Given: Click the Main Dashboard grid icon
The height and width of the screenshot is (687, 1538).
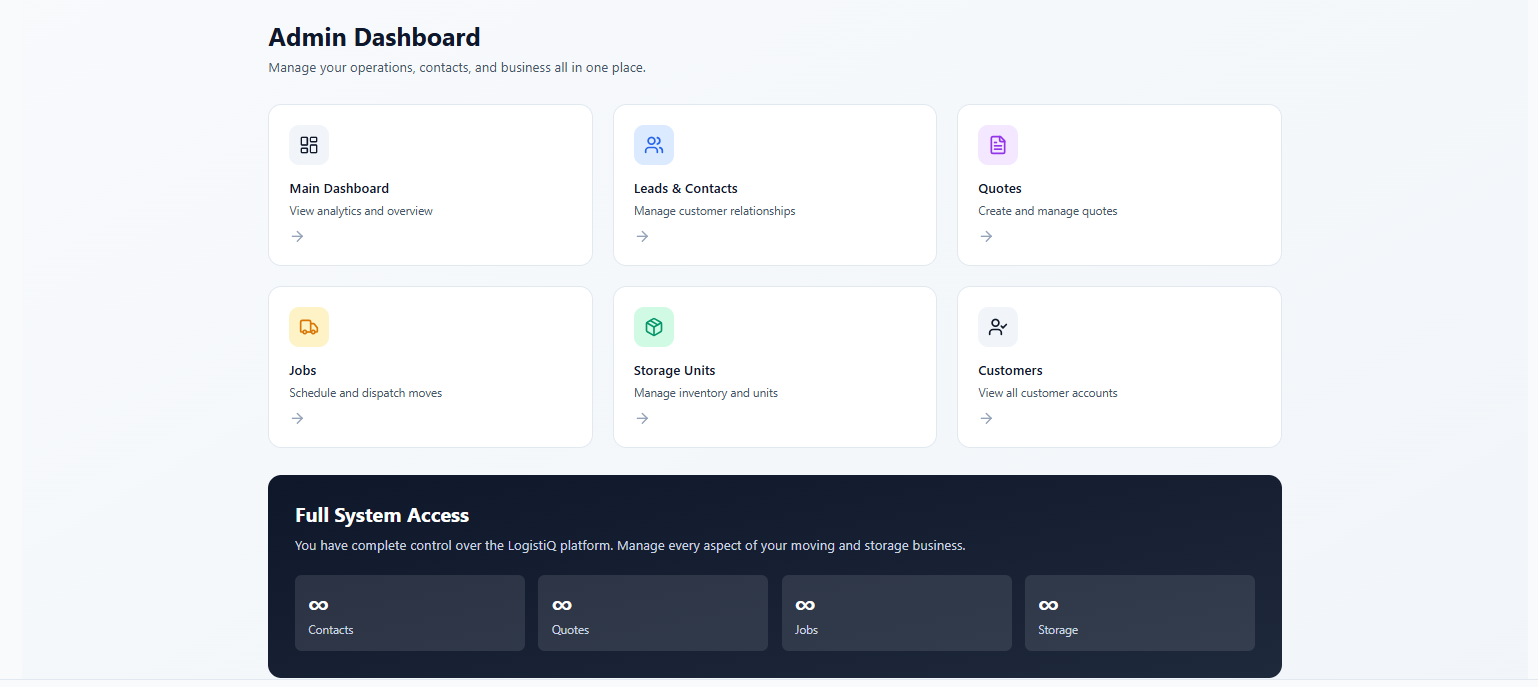Looking at the screenshot, I should point(309,145).
